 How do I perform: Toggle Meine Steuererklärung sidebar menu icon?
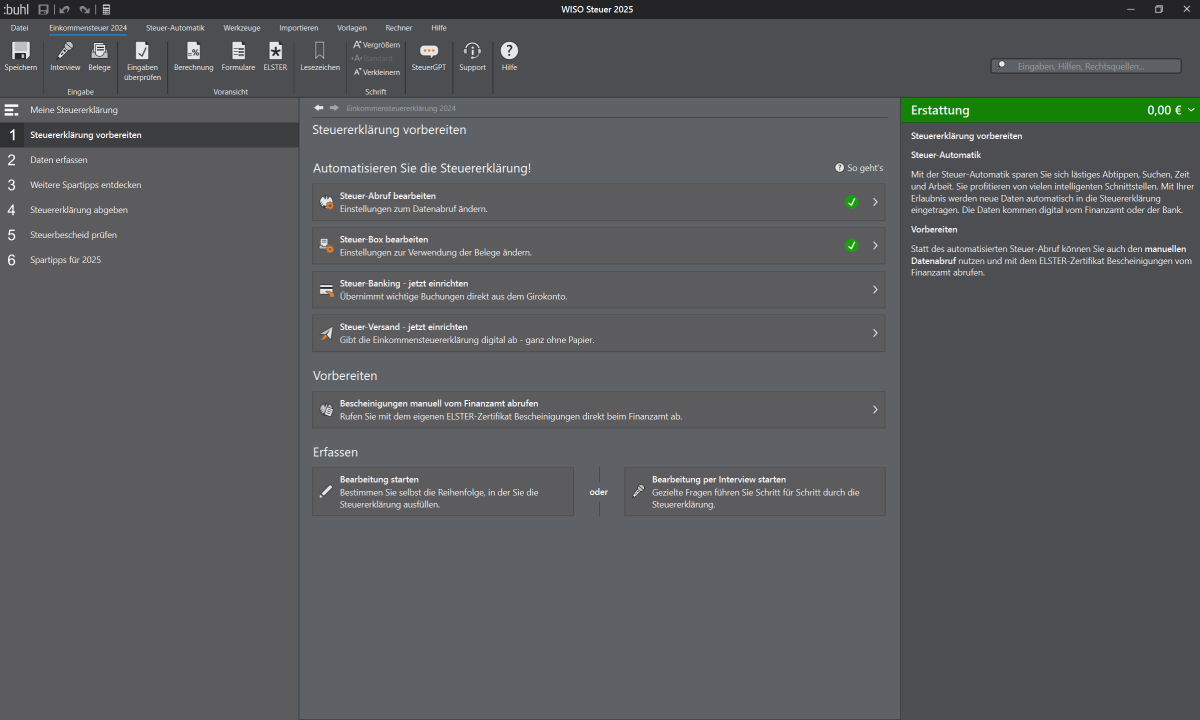(12, 110)
